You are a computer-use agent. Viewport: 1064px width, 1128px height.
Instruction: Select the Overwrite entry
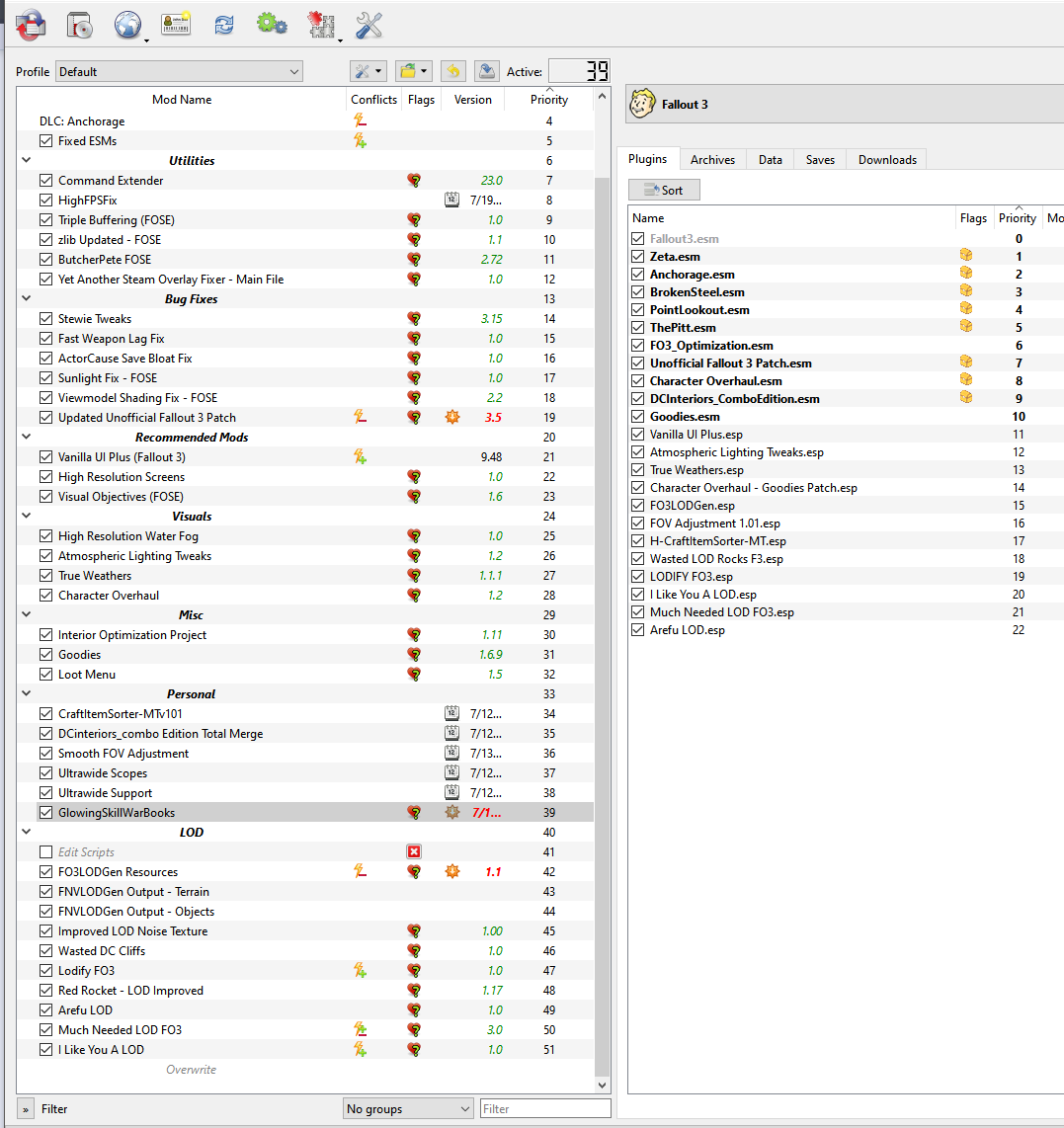[x=191, y=1070]
